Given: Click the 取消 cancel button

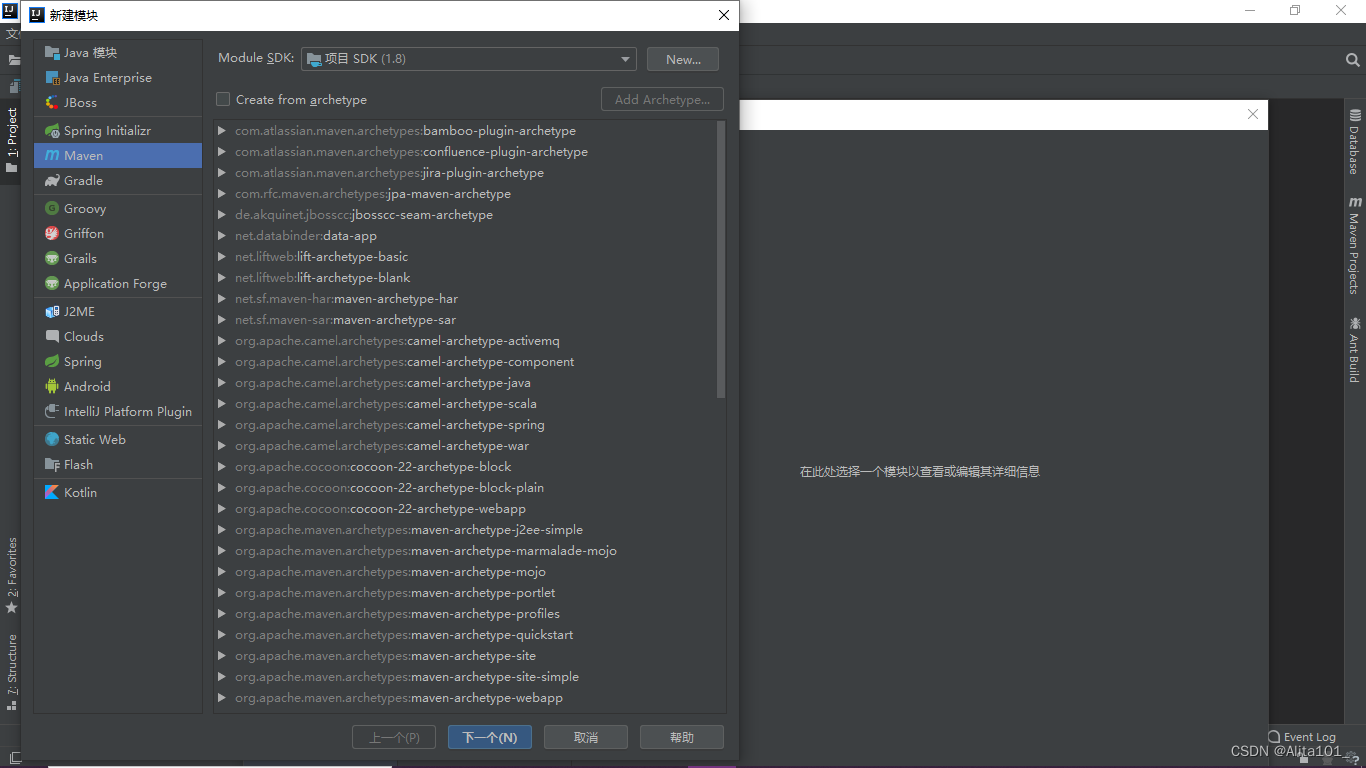Looking at the screenshot, I should tap(586, 737).
